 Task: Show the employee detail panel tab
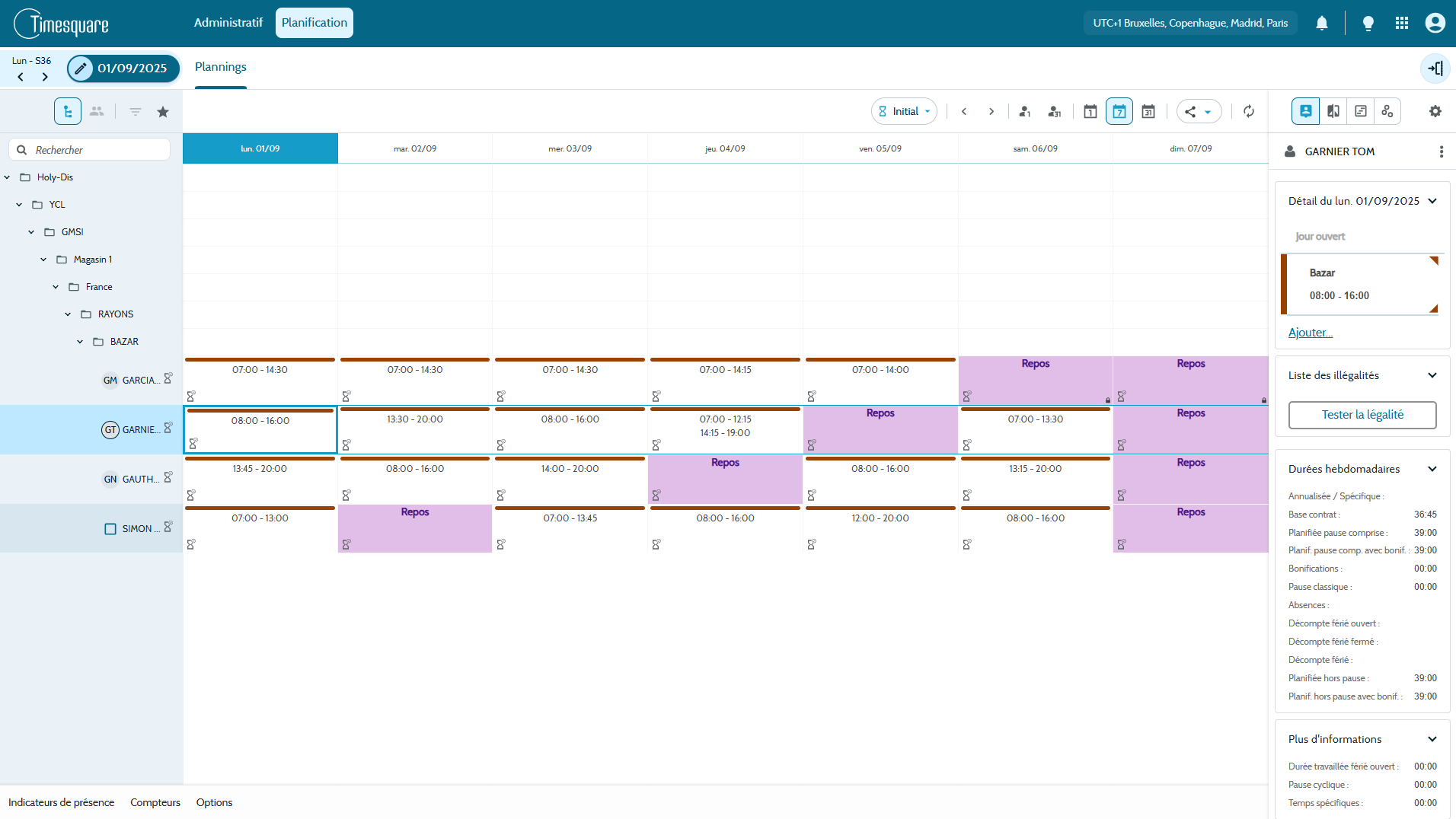pyautogui.click(x=1306, y=111)
